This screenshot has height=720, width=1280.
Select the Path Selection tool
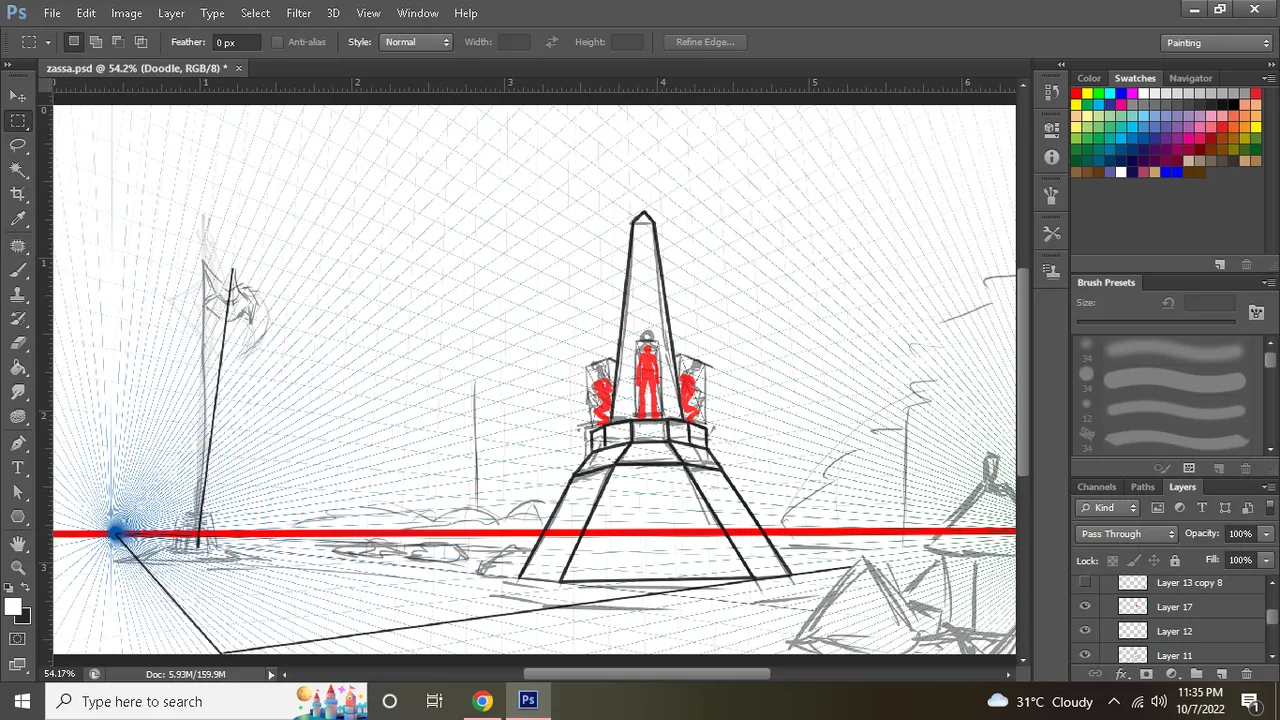[18, 492]
